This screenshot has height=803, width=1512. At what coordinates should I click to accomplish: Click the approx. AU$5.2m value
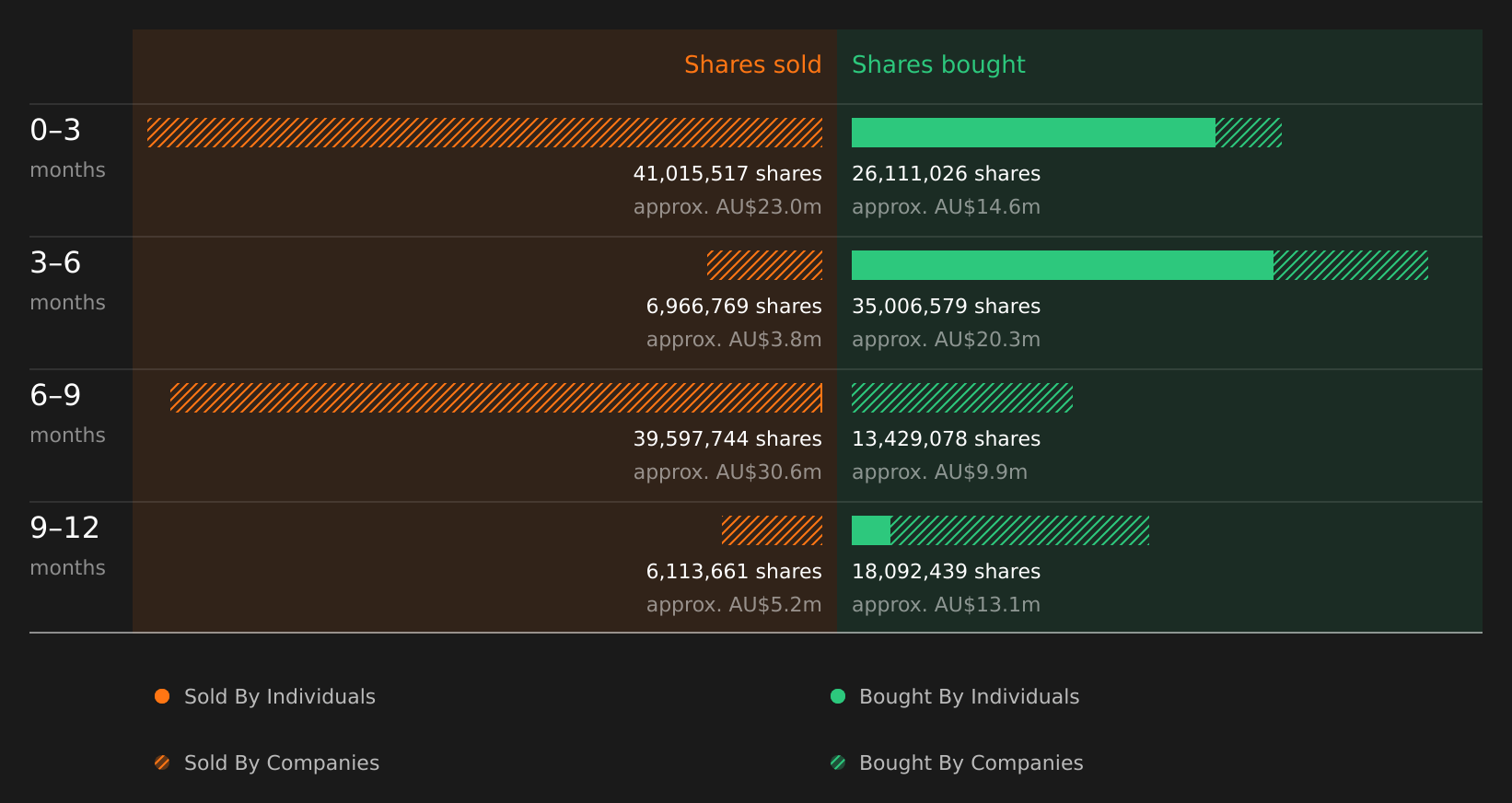(x=734, y=605)
